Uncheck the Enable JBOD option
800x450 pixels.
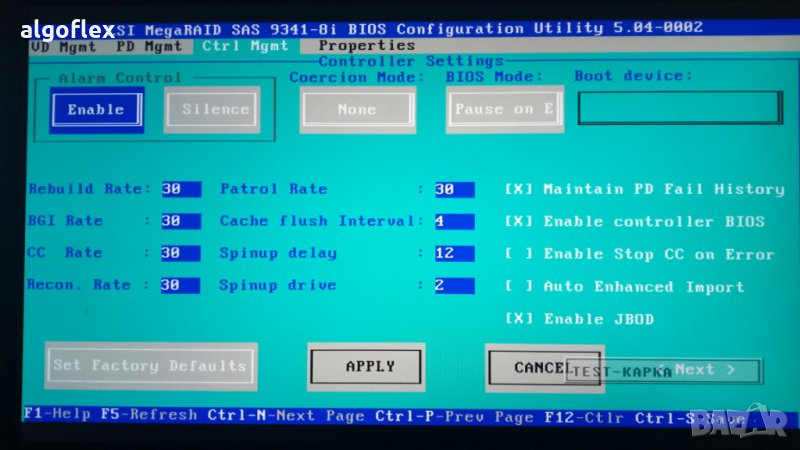(519, 319)
